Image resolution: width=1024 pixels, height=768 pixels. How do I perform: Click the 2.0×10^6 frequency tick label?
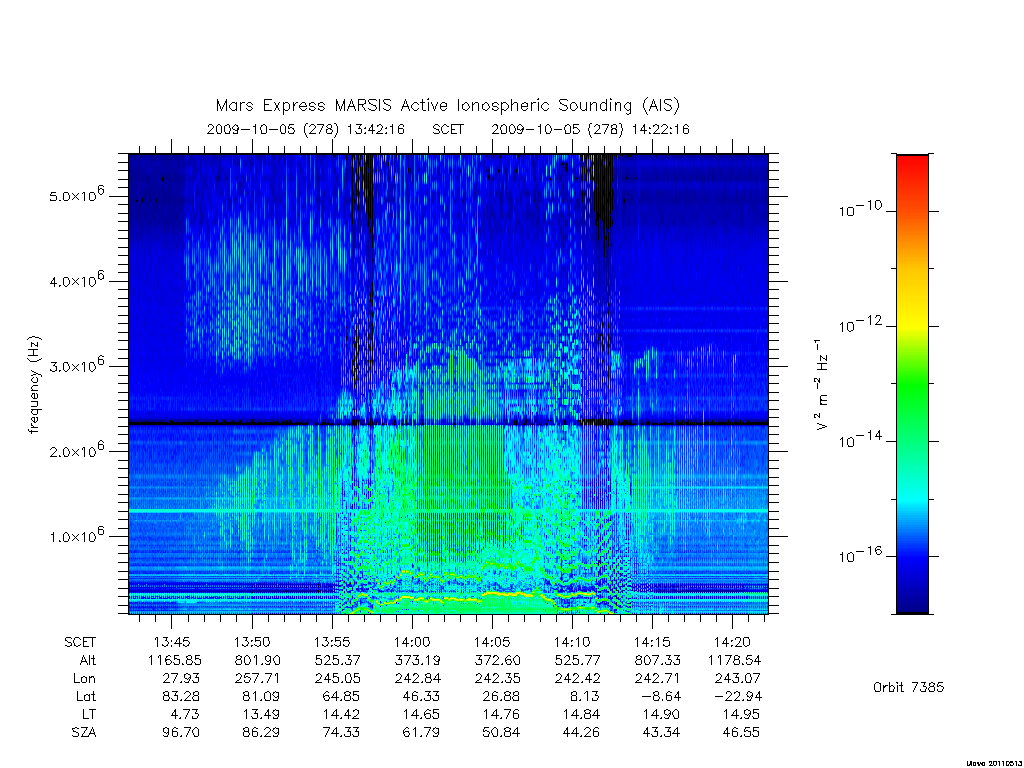tap(76, 450)
